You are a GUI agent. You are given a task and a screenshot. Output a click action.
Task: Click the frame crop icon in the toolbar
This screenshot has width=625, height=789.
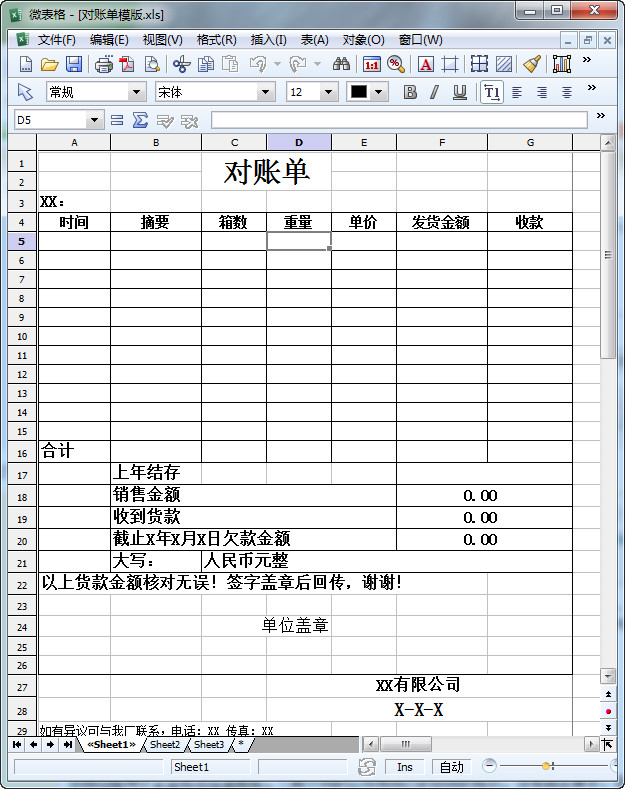[450, 64]
